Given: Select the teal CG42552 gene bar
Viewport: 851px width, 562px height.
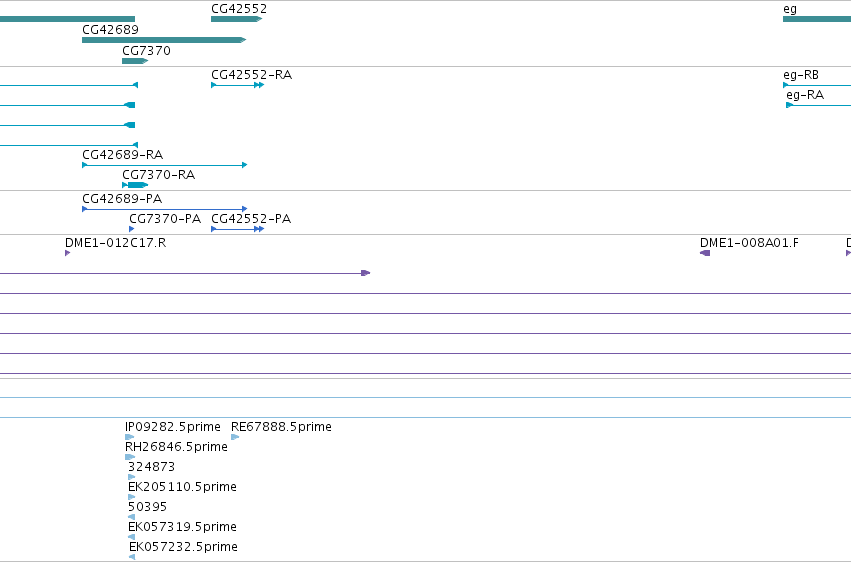Looking at the screenshot, I should (237, 19).
